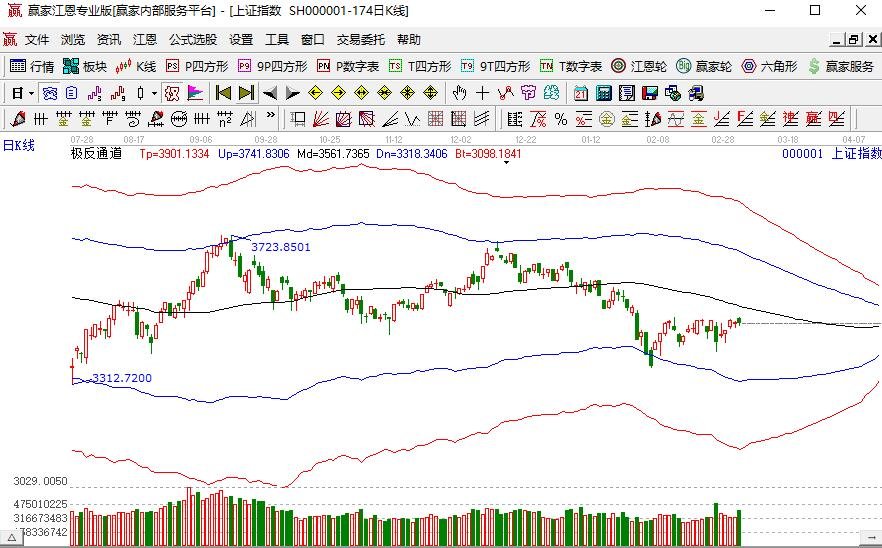882x548 pixels.
Task: Open the P四方形 tool
Action: (197, 66)
